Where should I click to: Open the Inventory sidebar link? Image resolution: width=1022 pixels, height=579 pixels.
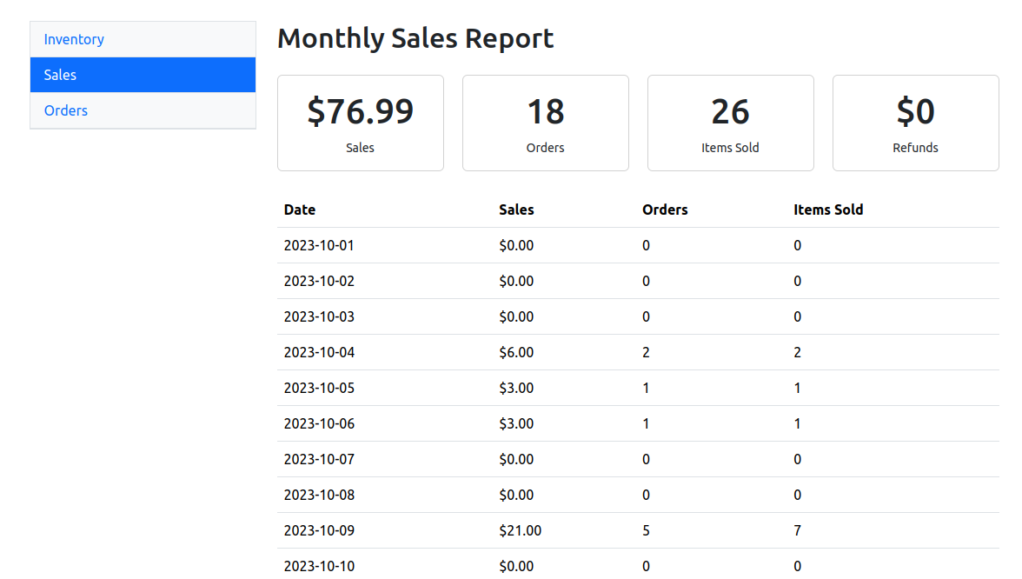click(74, 39)
